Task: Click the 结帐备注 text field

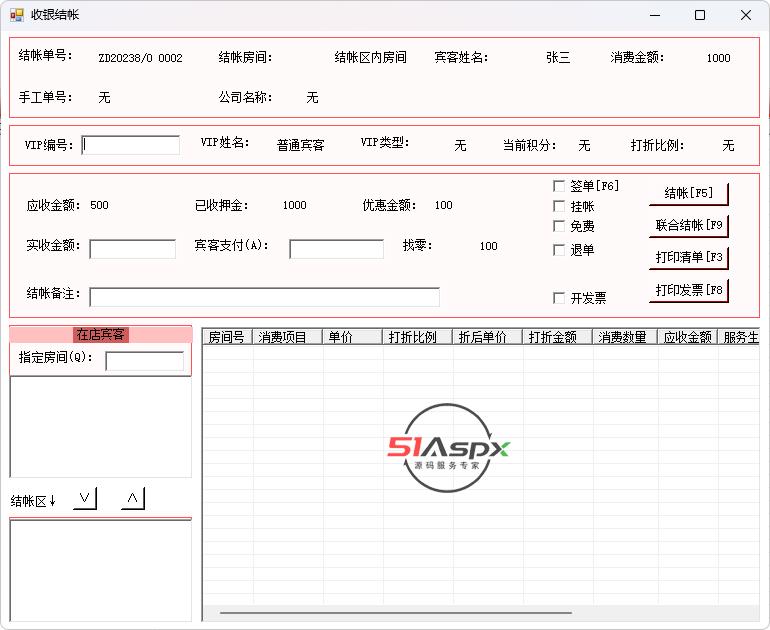Action: tap(264, 297)
